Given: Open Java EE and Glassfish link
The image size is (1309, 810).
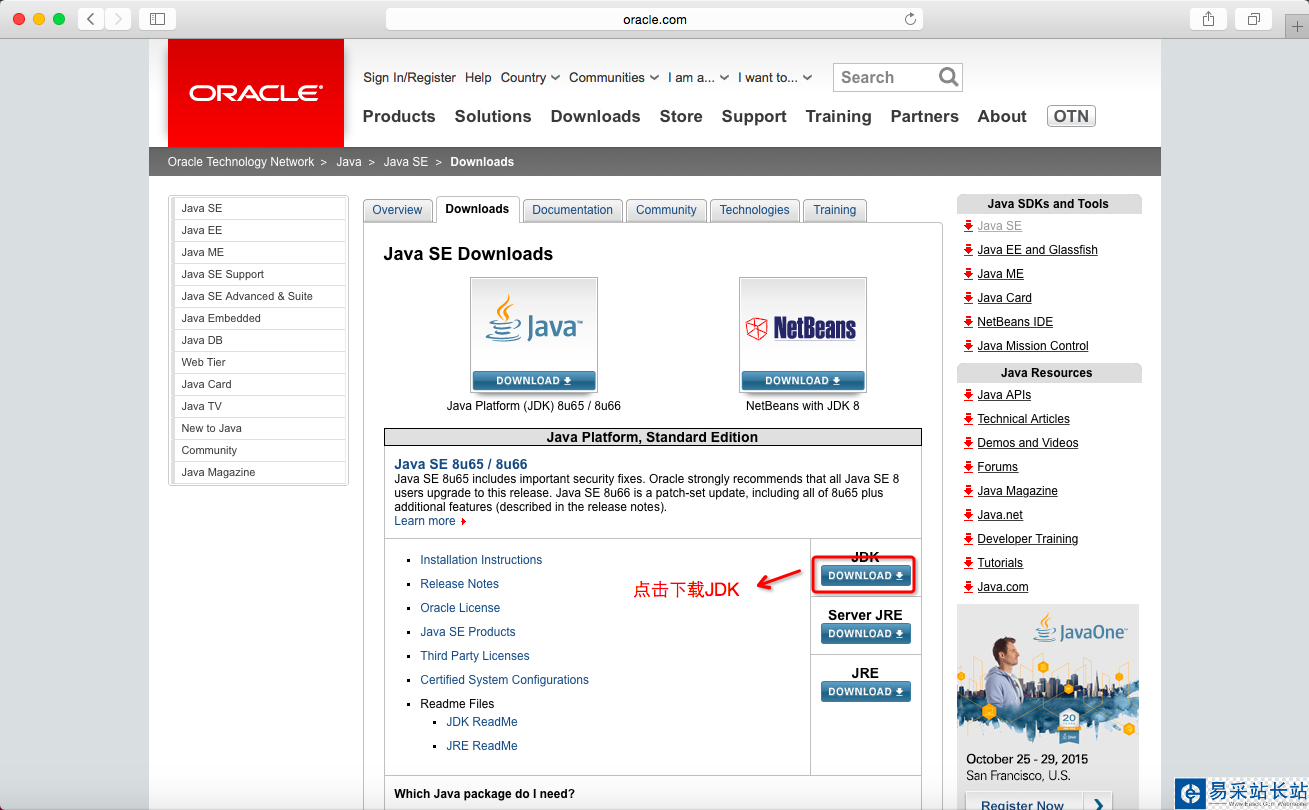Looking at the screenshot, I should (x=1037, y=250).
